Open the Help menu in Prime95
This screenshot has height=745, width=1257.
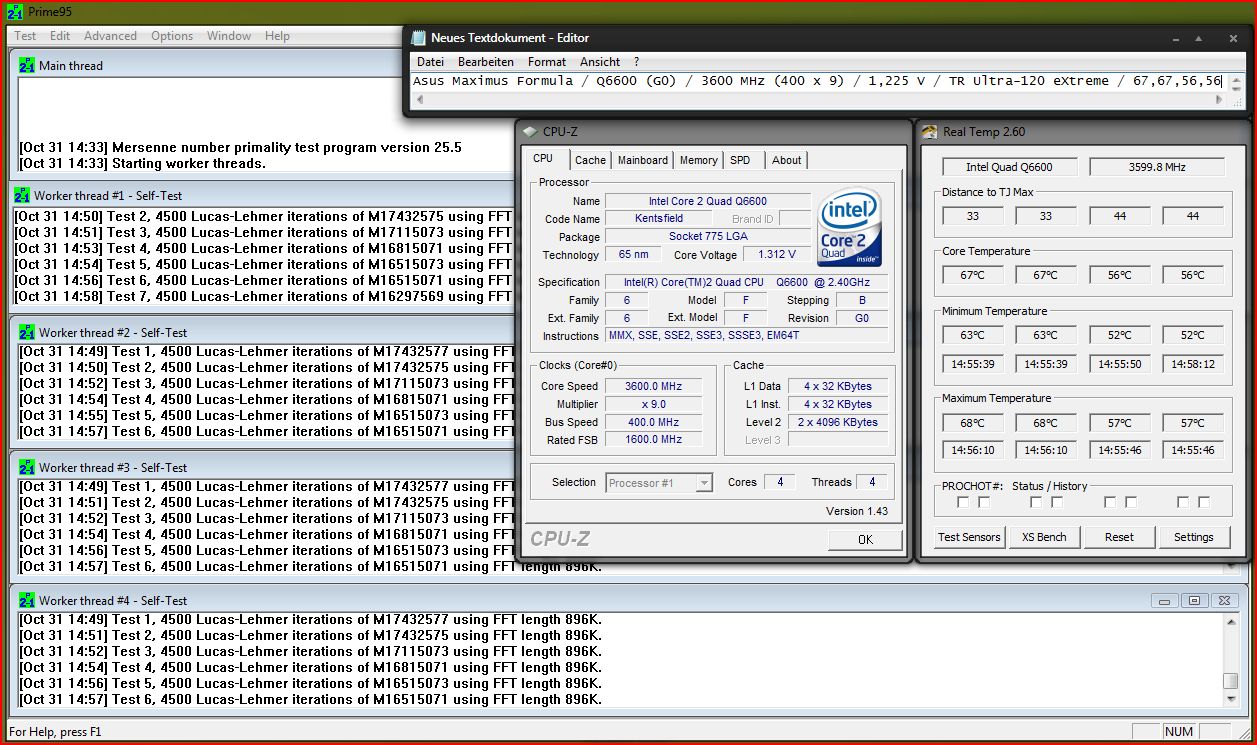(277, 36)
